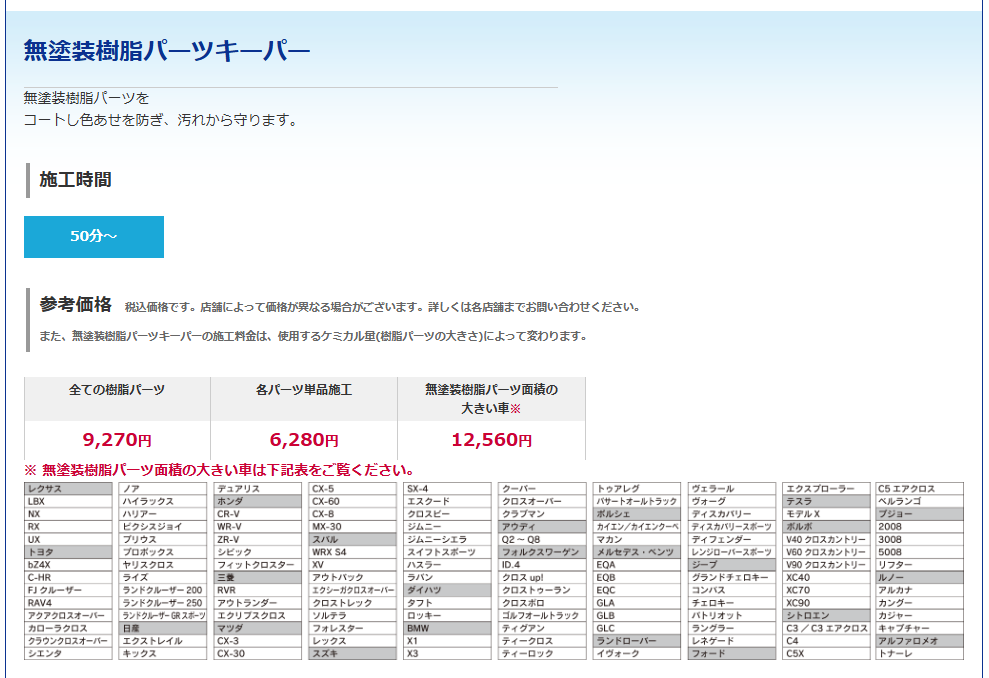Click the 6,280円 price value
The height and width of the screenshot is (678, 989).
point(304,439)
